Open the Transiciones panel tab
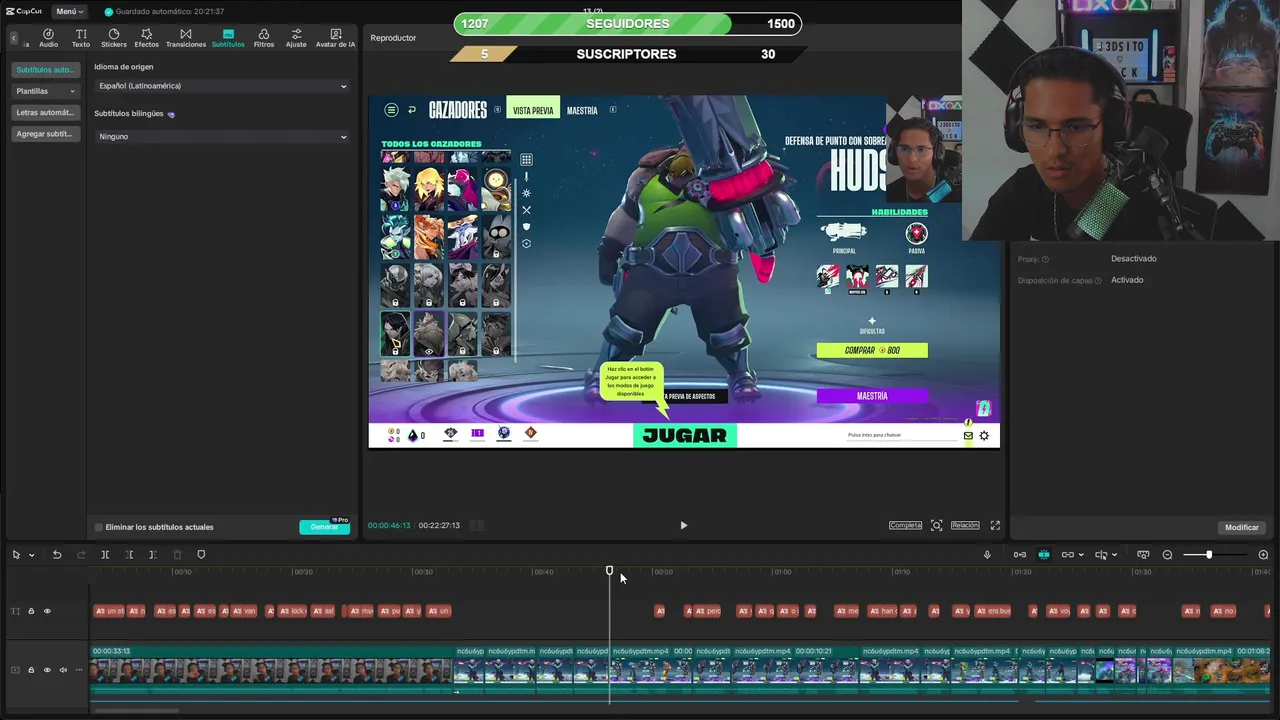Screen dimensions: 1280x720 [186, 38]
